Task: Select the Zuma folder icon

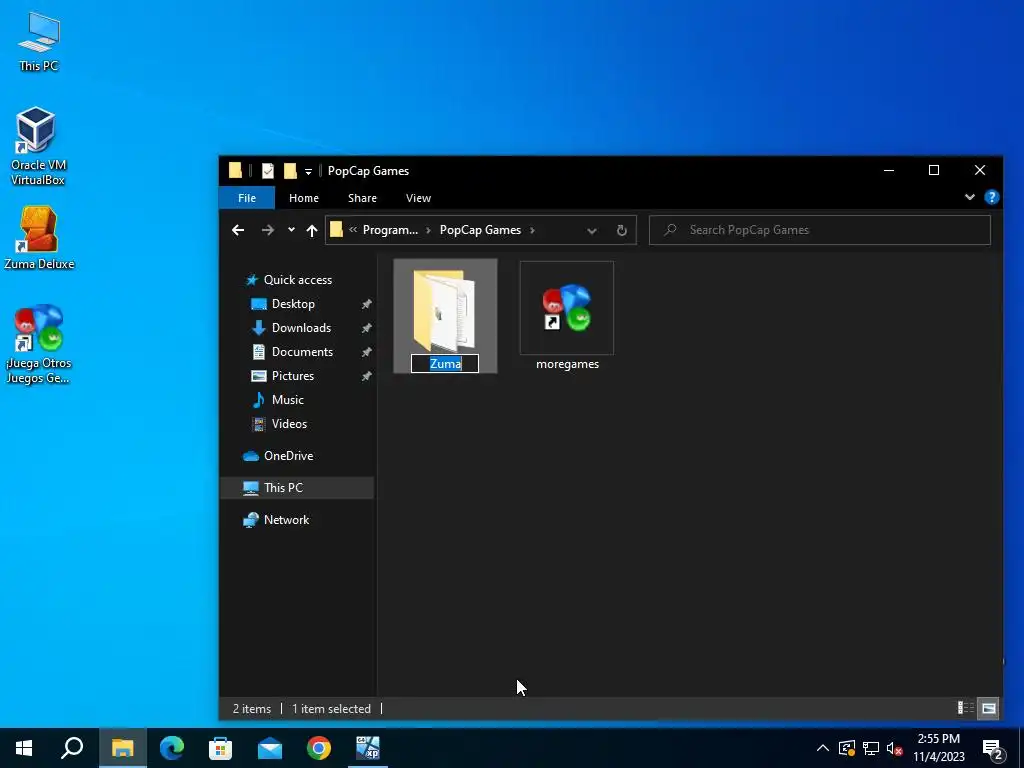Action: click(x=444, y=312)
